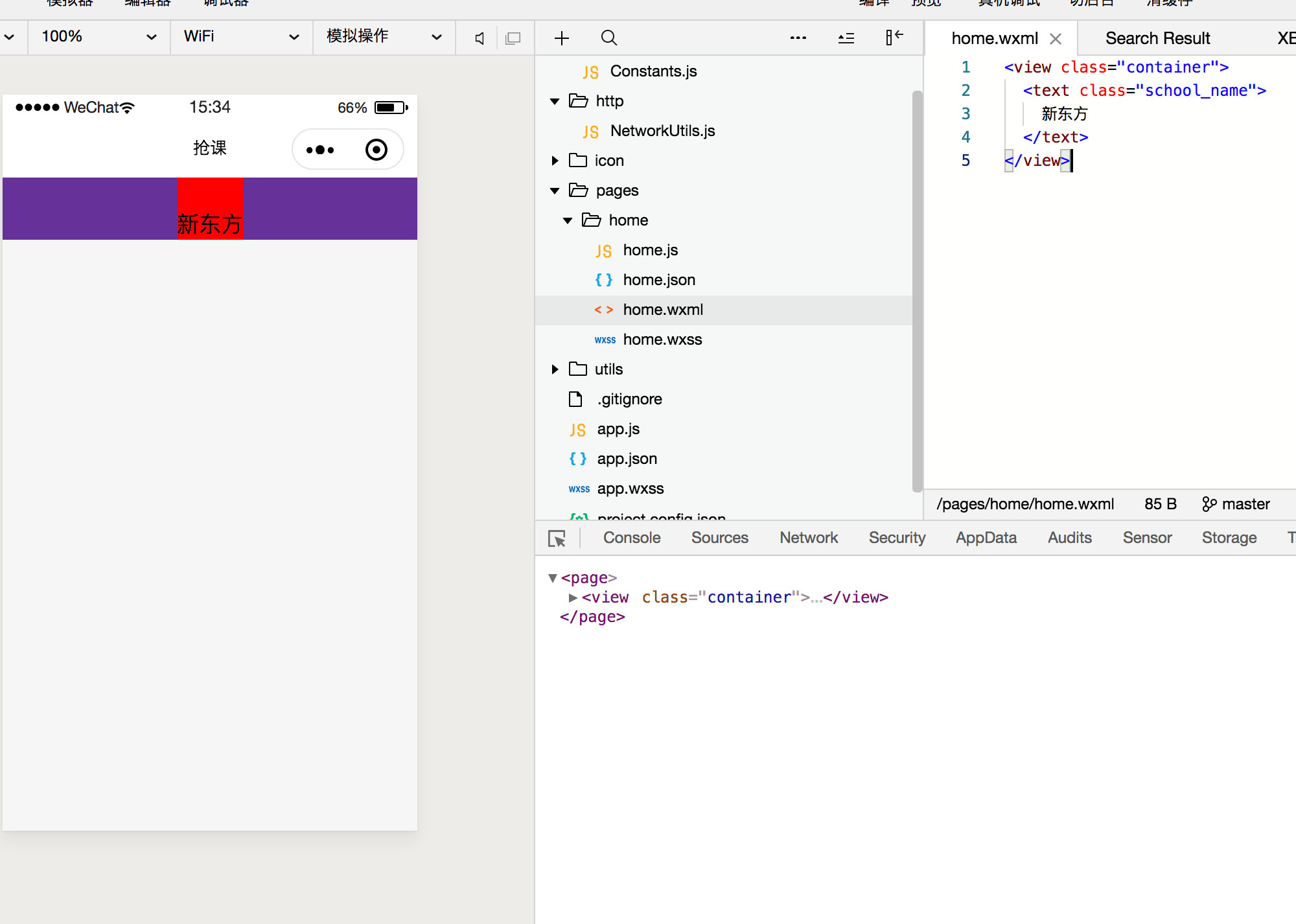Viewport: 1296px width, 924px height.
Task: Switch to the Search Result tab
Action: pos(1157,38)
